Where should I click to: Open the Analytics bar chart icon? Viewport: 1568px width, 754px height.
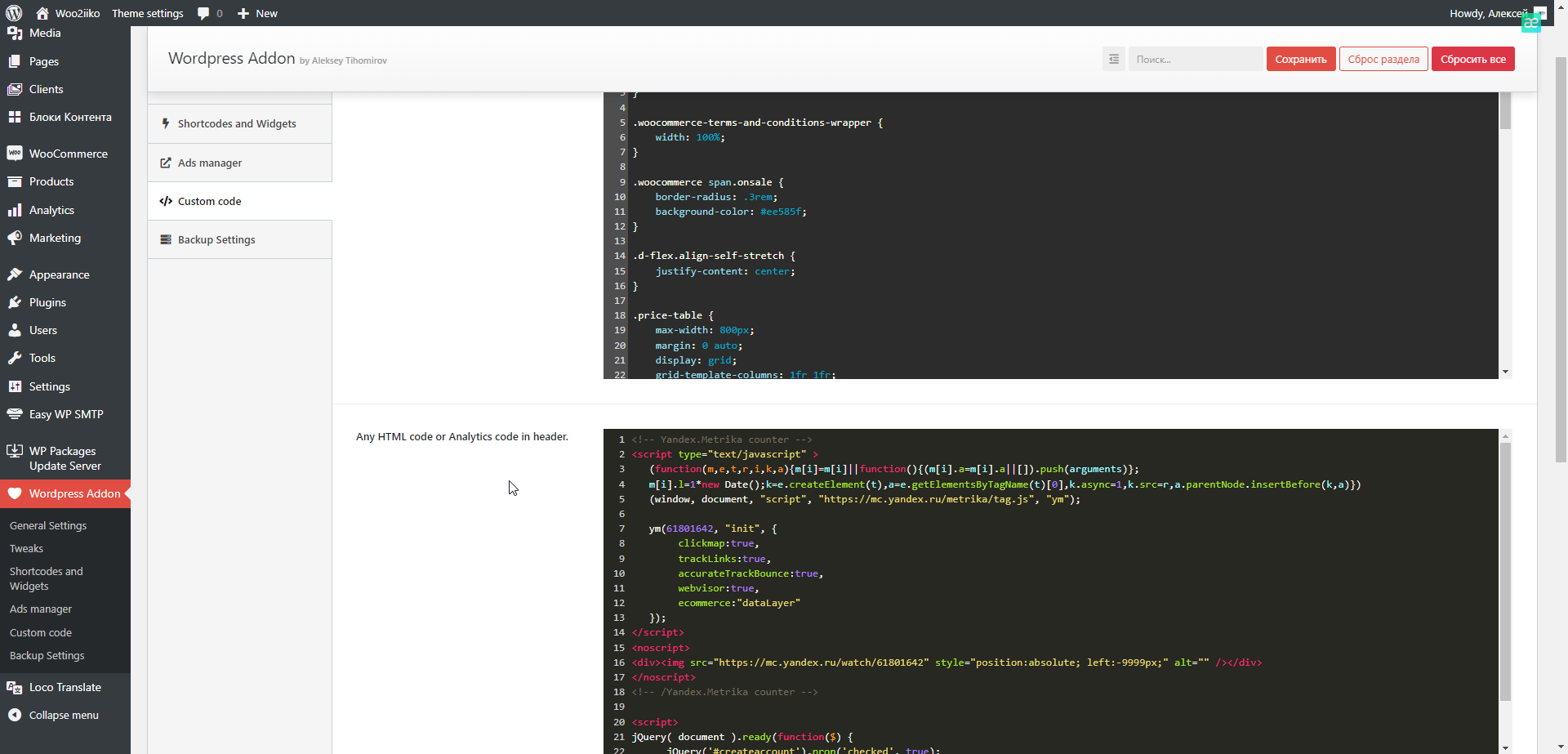pyautogui.click(x=15, y=210)
